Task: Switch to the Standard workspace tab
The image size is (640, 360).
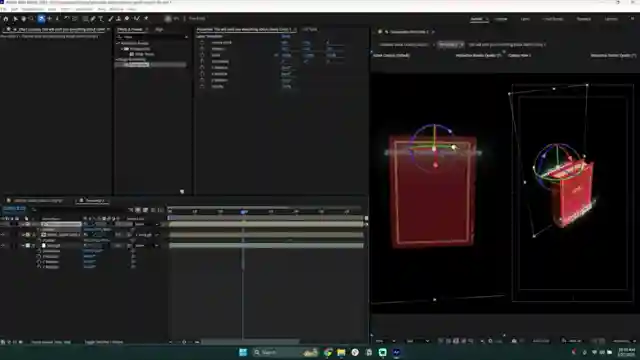Action: tap(584, 19)
